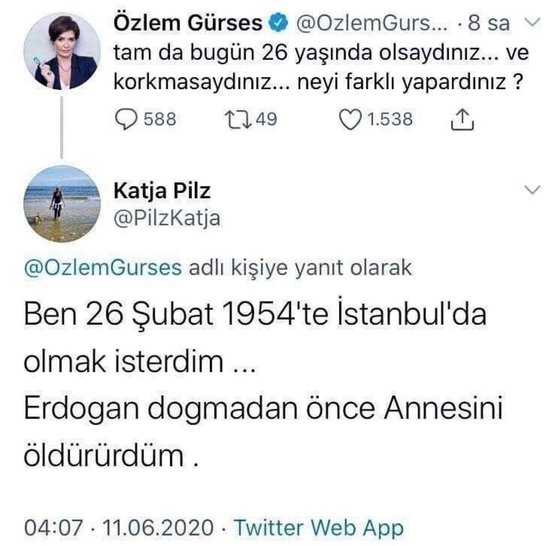Click the @OzlemGurses mention in reply line

[103, 268]
